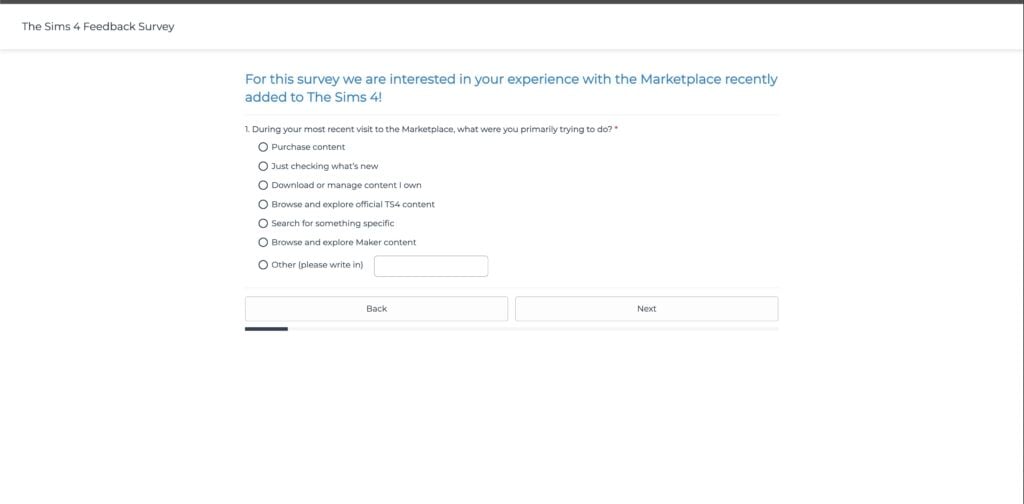The image size is (1024, 504).
Task: Click the 'Other (please write in)' label text
Action: click(317, 265)
